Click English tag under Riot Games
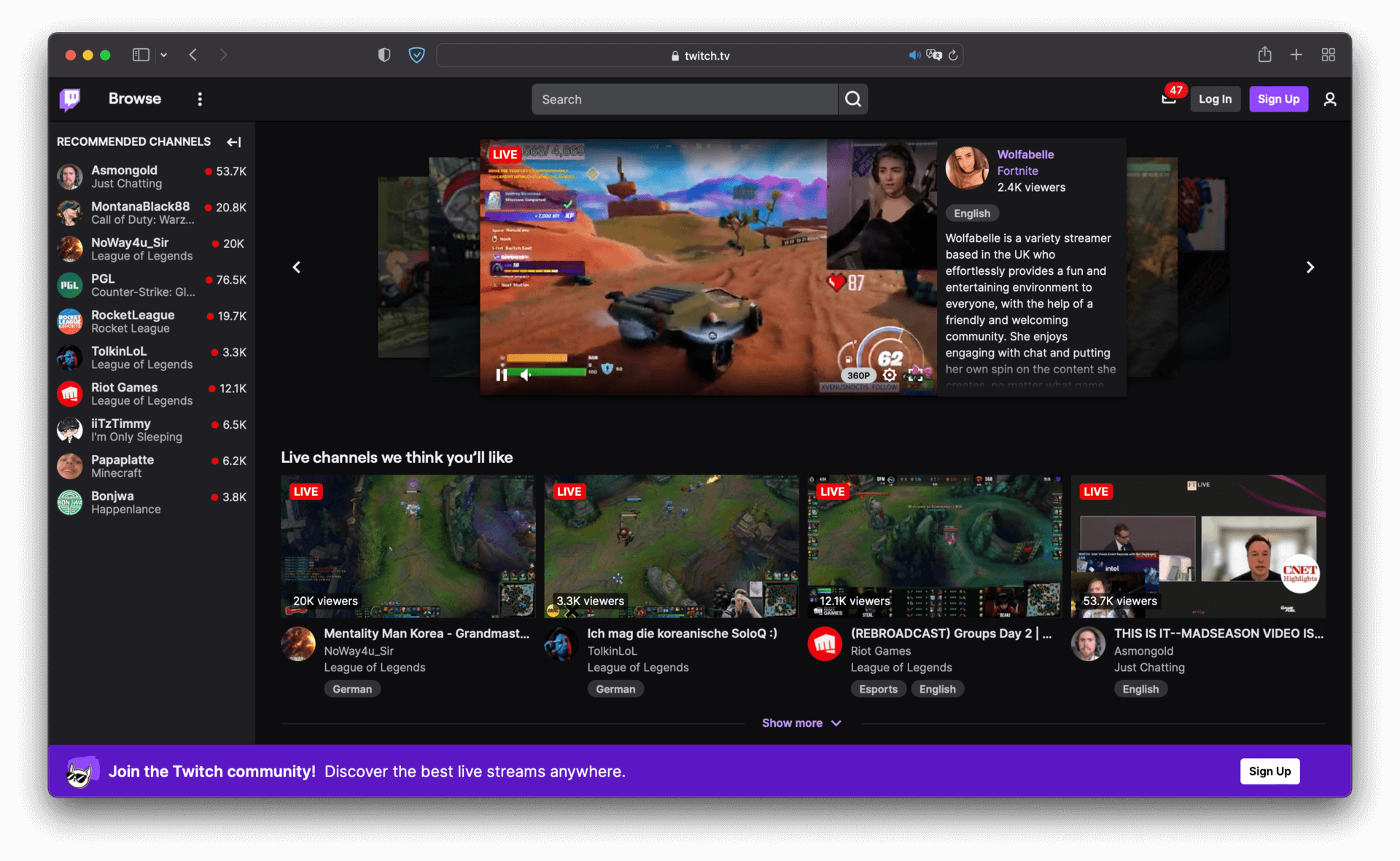The height and width of the screenshot is (861, 1400). (x=937, y=689)
